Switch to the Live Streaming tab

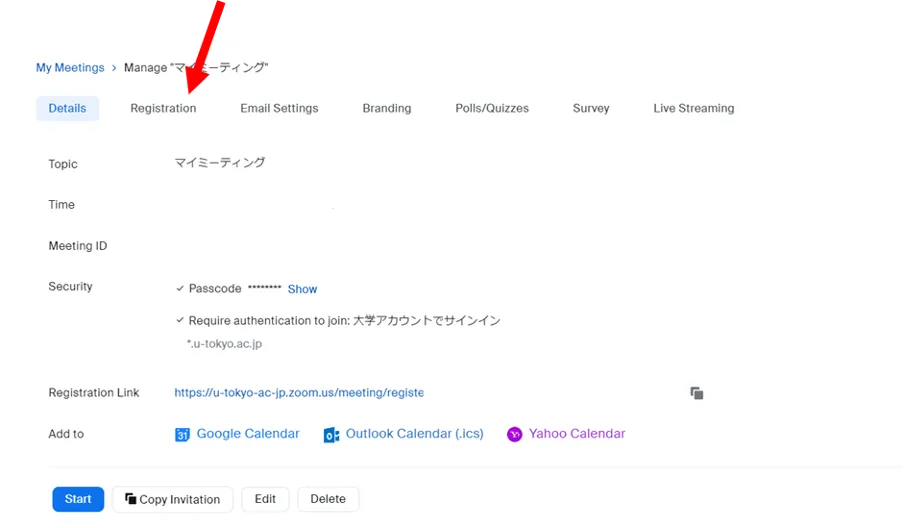click(x=693, y=108)
